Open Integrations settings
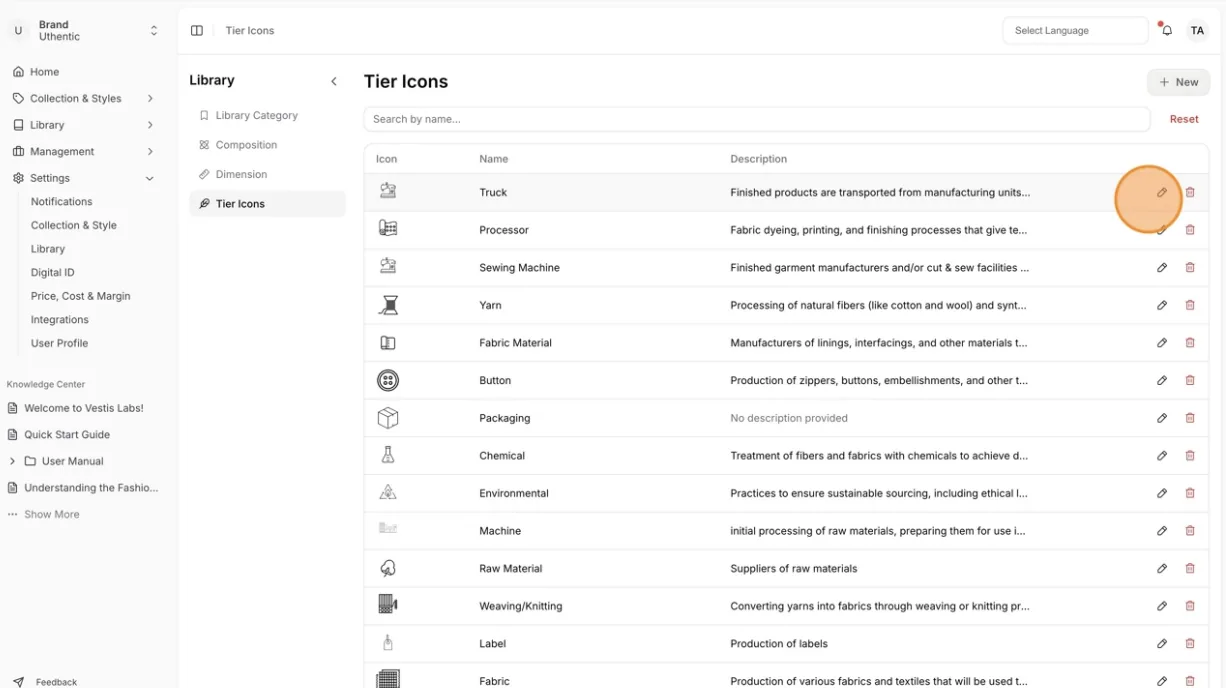Viewport: 1226px width, 688px height. click(x=60, y=320)
